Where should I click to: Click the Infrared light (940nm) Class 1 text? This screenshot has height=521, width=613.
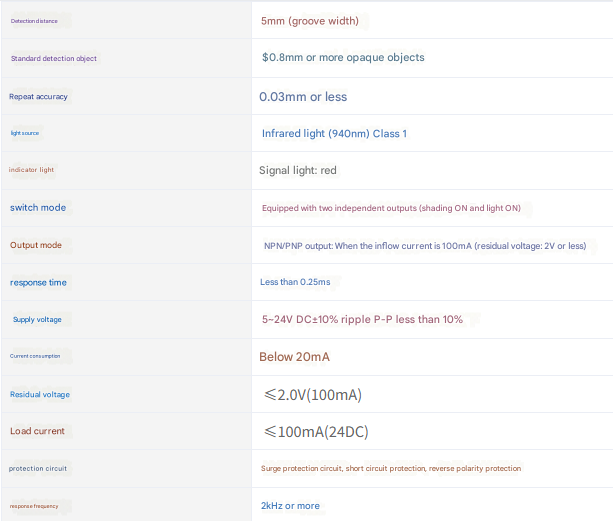[x=334, y=133]
